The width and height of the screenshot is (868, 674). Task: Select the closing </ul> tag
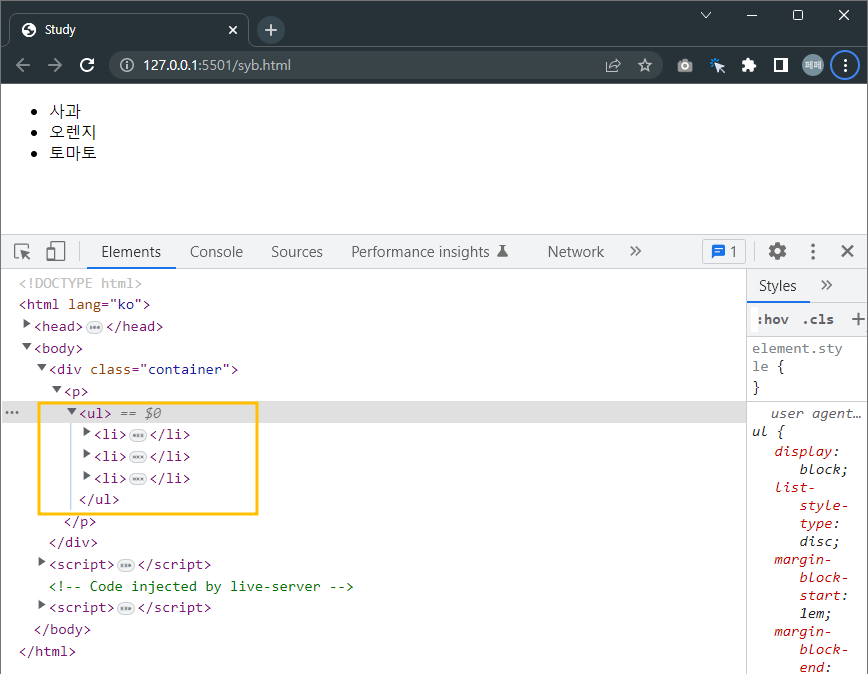coord(99,500)
